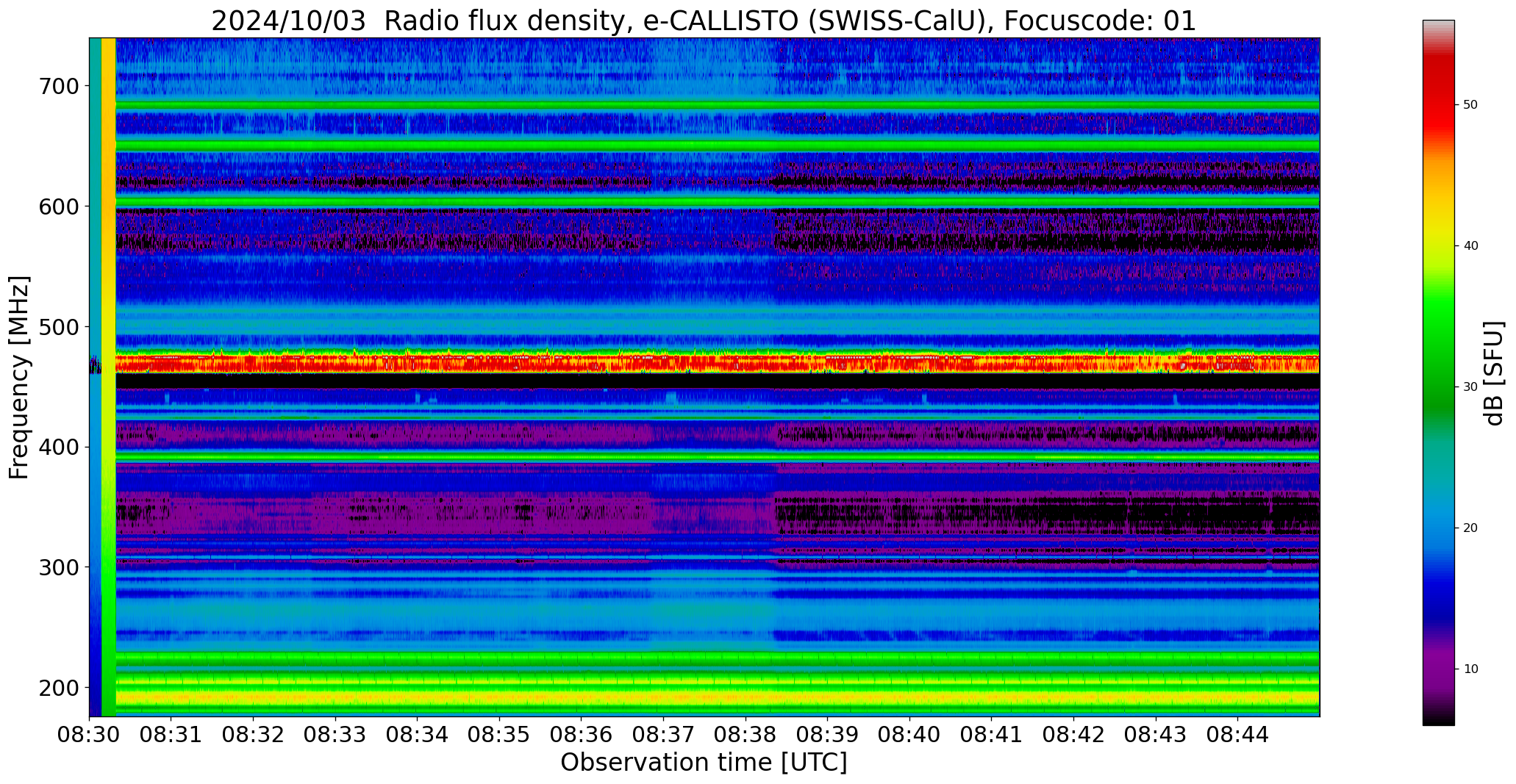This screenshot has width=1516, height=784.
Task: Click the 300 MHz frequency tick label
Action: click(x=58, y=567)
